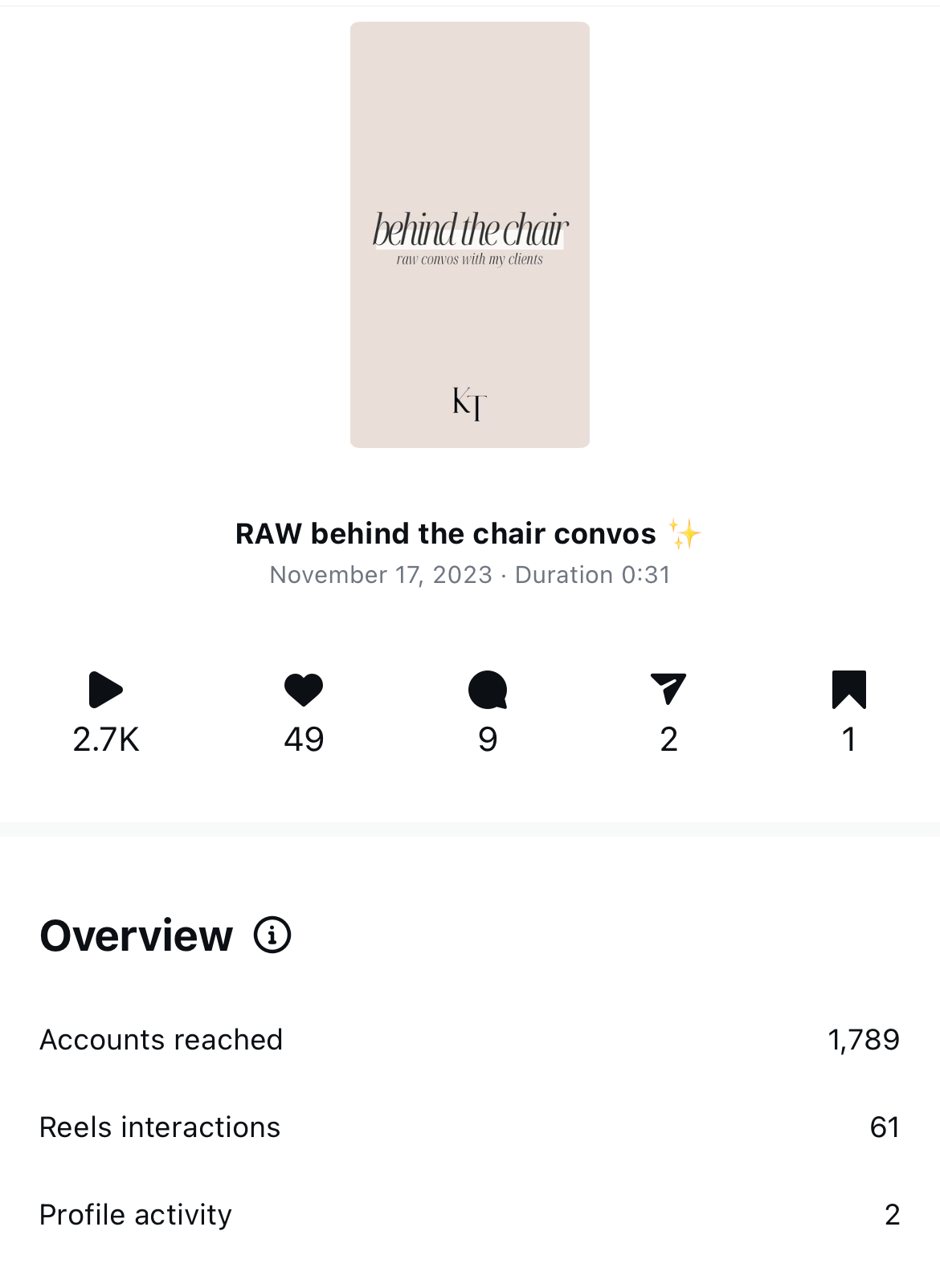This screenshot has width=940, height=1288.
Task: Tap the shares paper plane icon
Action: point(668,689)
